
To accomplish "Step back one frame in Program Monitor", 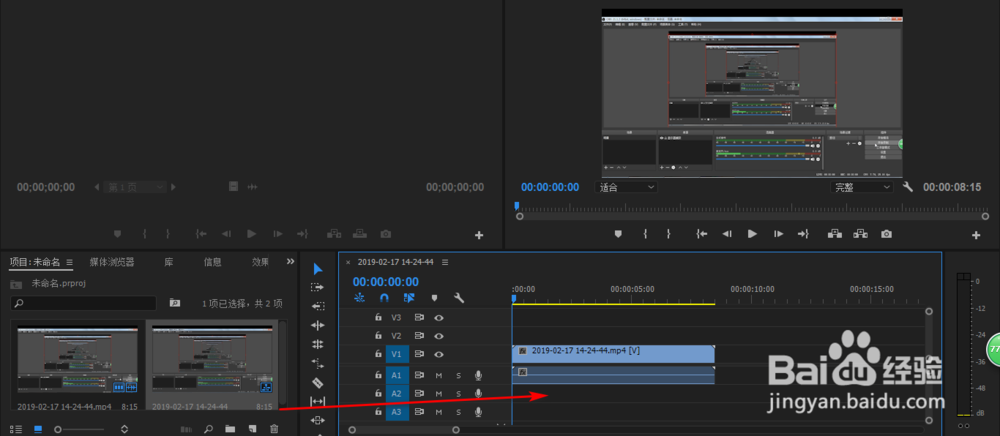I will [726, 234].
